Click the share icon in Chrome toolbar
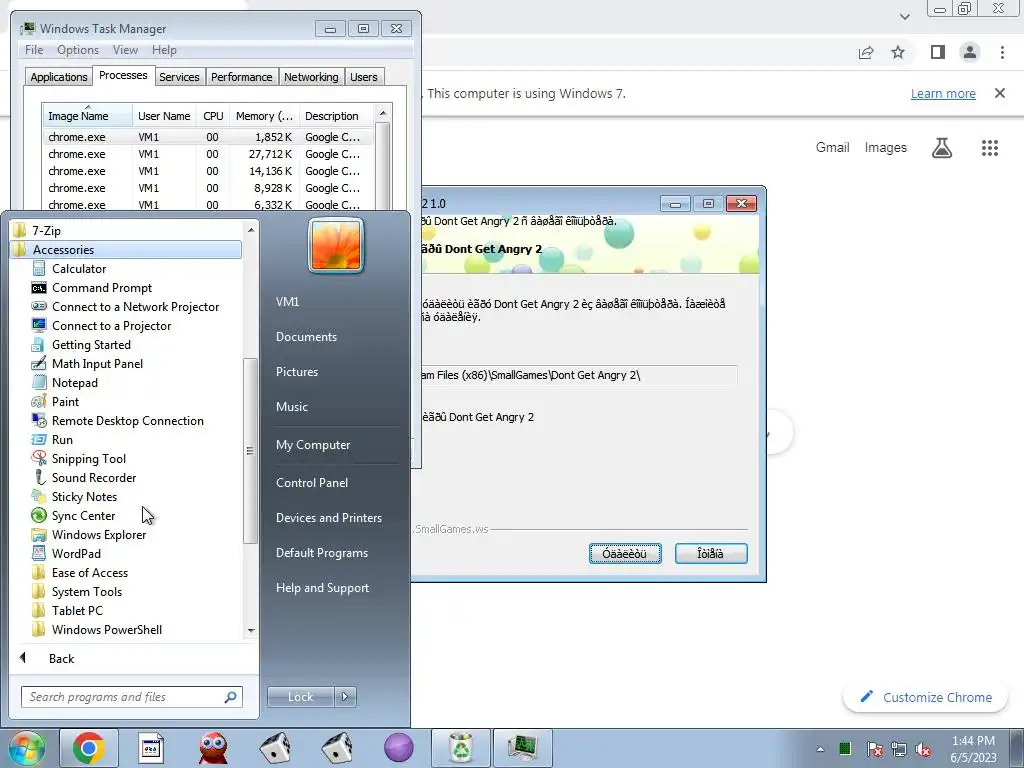Image resolution: width=1024 pixels, height=768 pixels. pos(866,52)
